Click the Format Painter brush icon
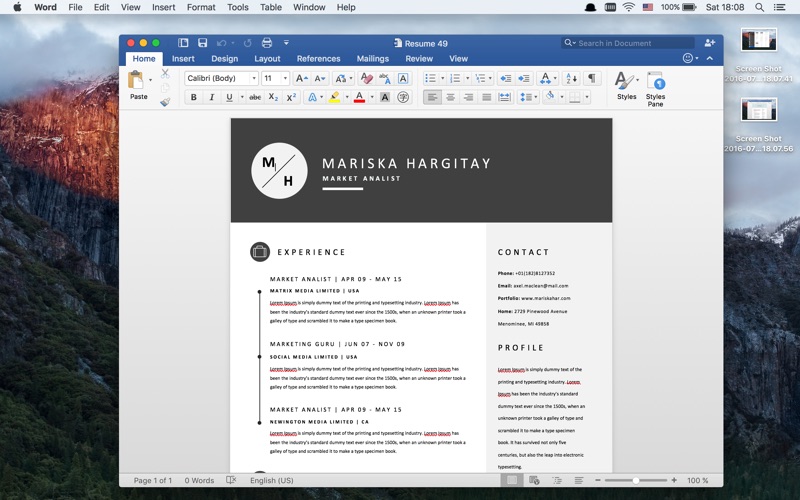Screen dimensions: 800x500 click(x=165, y=101)
